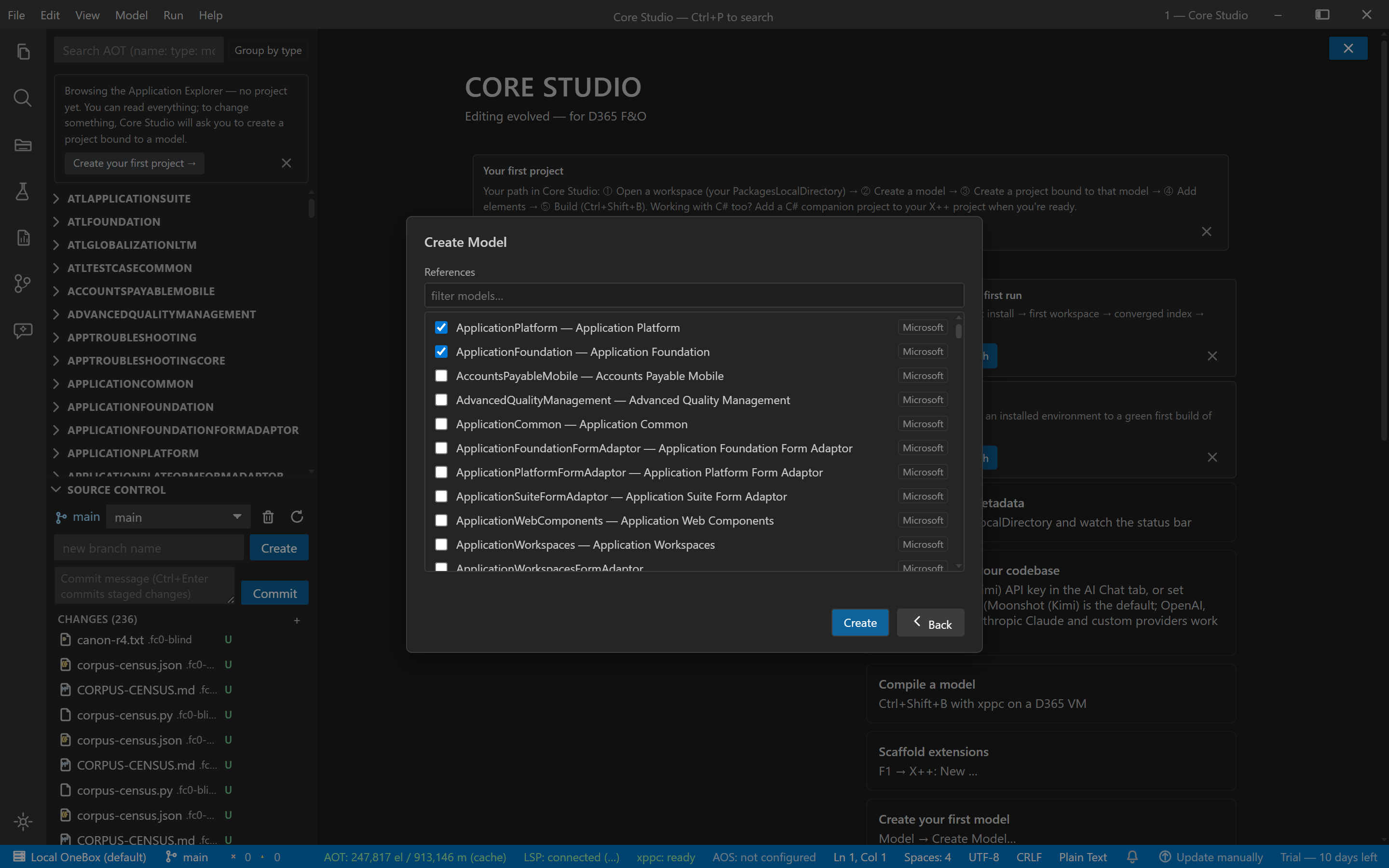Collapse the SOURCE CONTROL section

[56, 489]
